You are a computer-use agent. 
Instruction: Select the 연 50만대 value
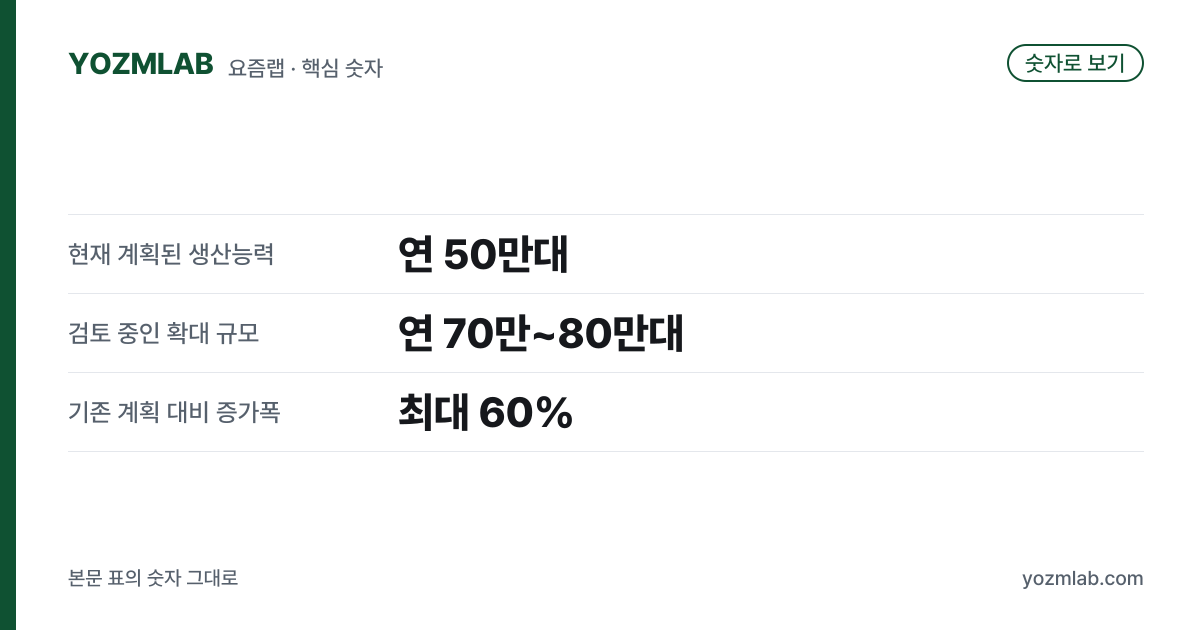[483, 255]
